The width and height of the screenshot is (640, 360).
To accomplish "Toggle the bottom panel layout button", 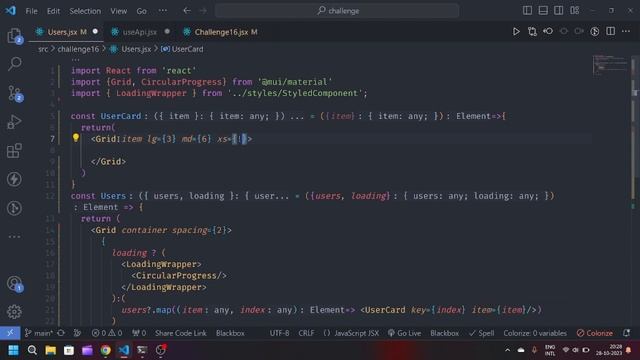I will coord(543,11).
